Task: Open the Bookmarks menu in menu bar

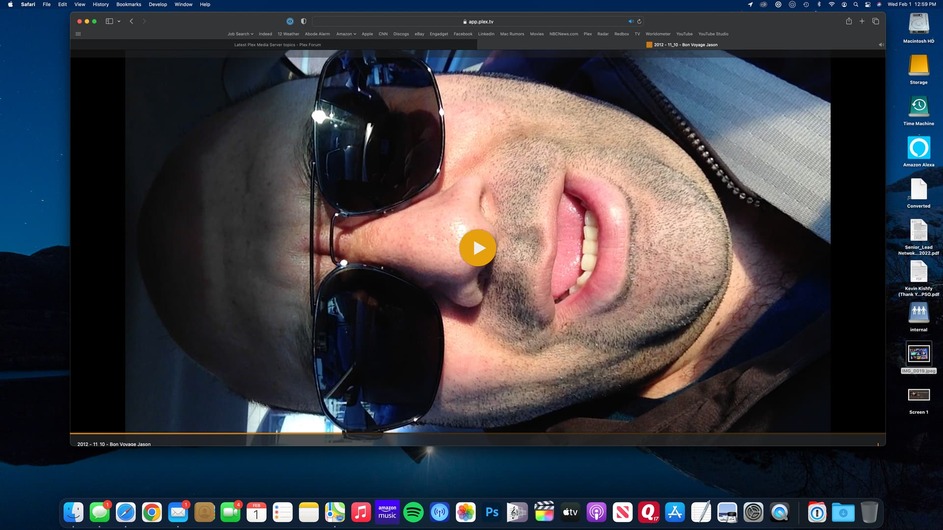Action: pyautogui.click(x=128, y=4)
